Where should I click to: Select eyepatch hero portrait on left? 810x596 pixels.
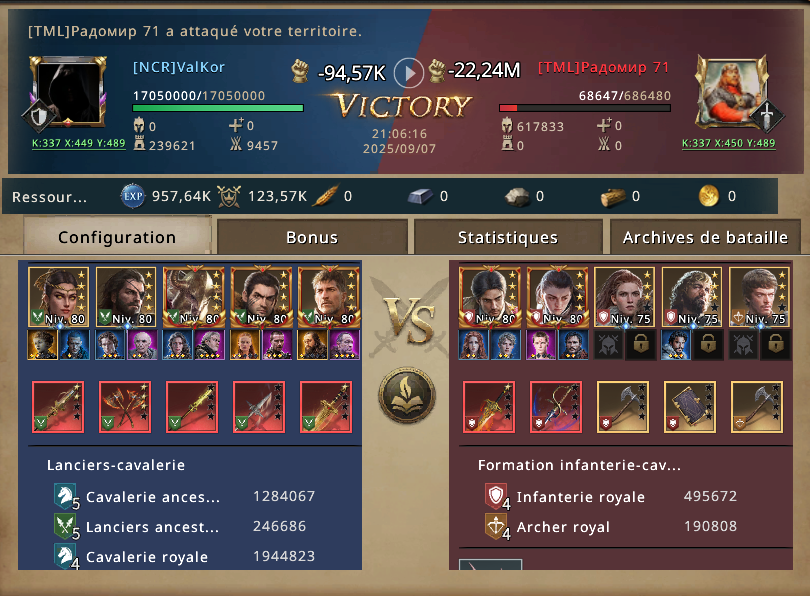126,297
